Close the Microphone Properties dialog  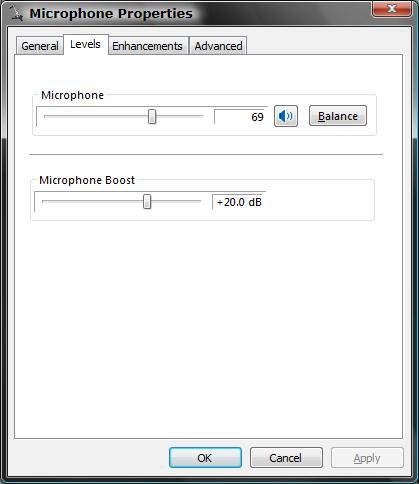click(392, 8)
